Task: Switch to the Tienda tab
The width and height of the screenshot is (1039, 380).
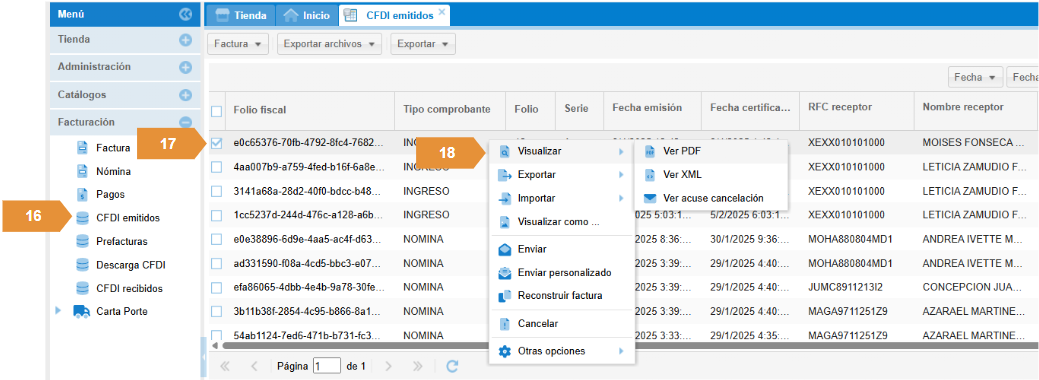Action: click(x=241, y=15)
